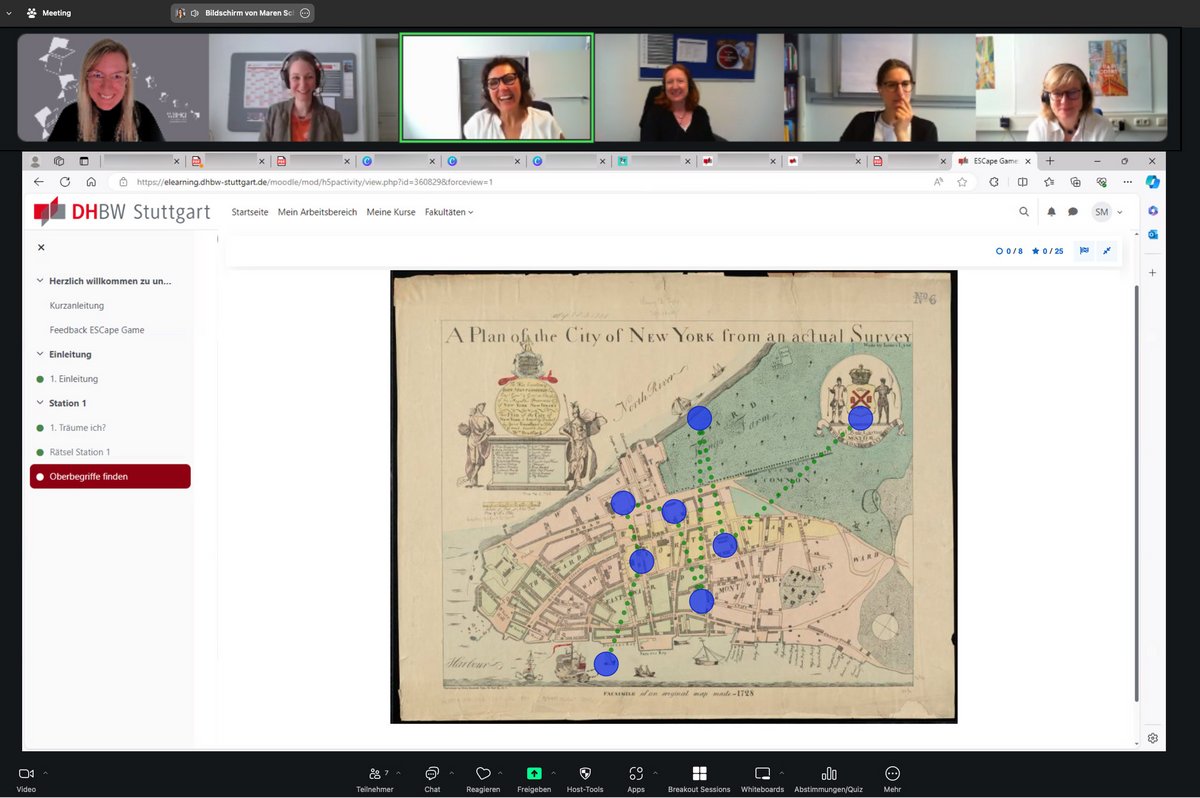Image resolution: width=1200 pixels, height=798 pixels.
Task: Expand the Teilnehmer options arrow
Action: 398,772
